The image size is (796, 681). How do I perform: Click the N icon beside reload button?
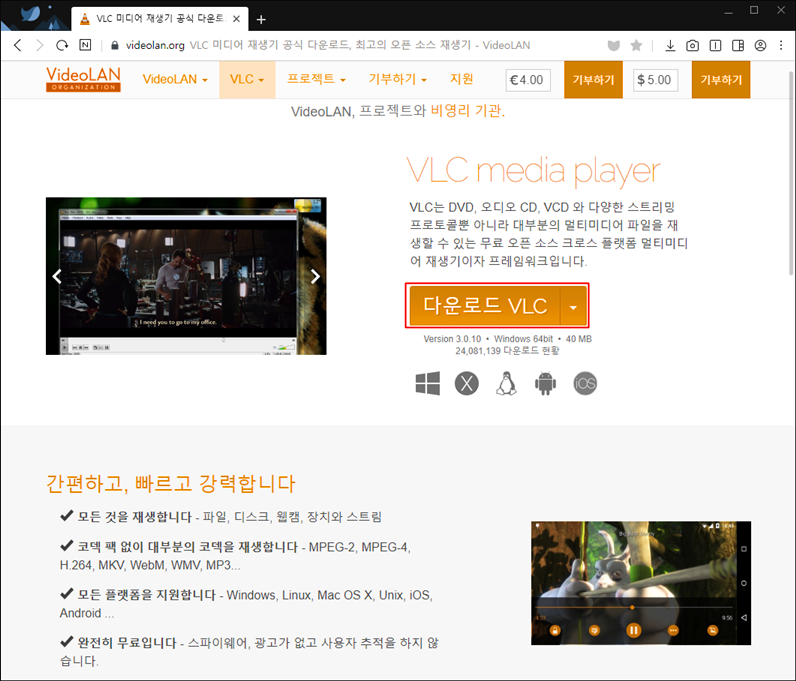(x=85, y=45)
